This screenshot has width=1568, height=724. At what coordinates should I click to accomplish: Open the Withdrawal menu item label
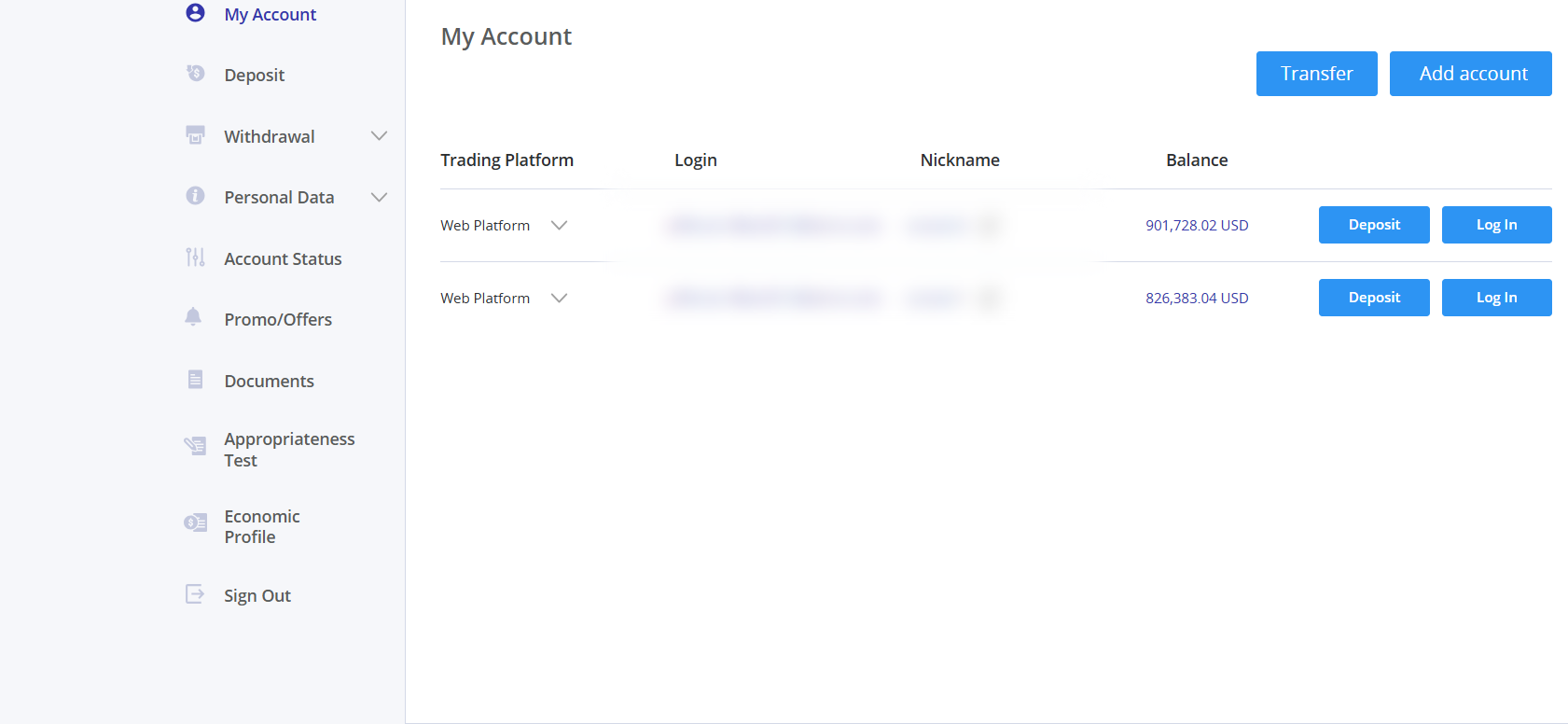coord(270,136)
